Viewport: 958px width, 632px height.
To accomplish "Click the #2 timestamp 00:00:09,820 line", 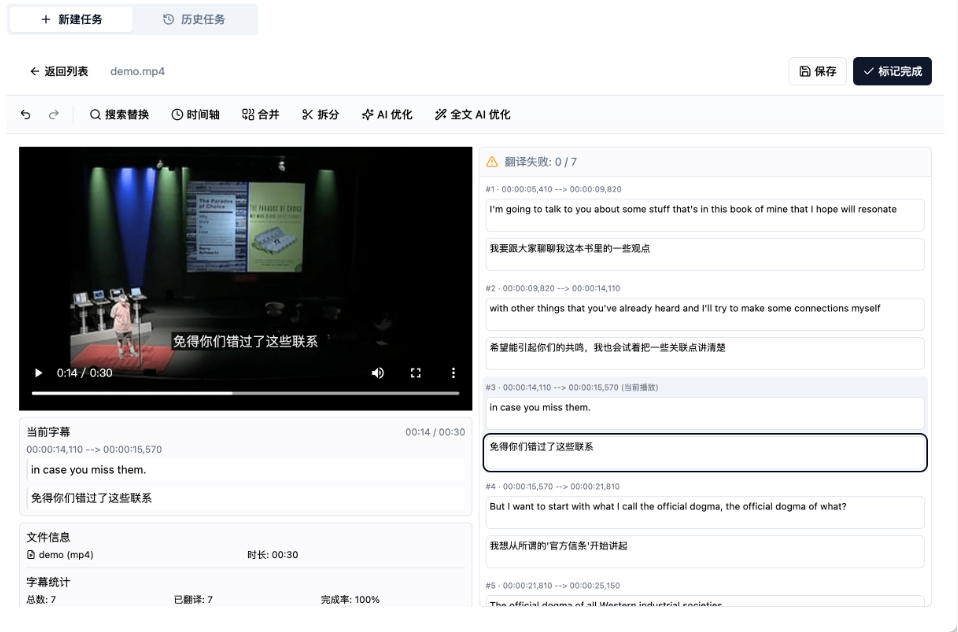I will tap(553, 288).
